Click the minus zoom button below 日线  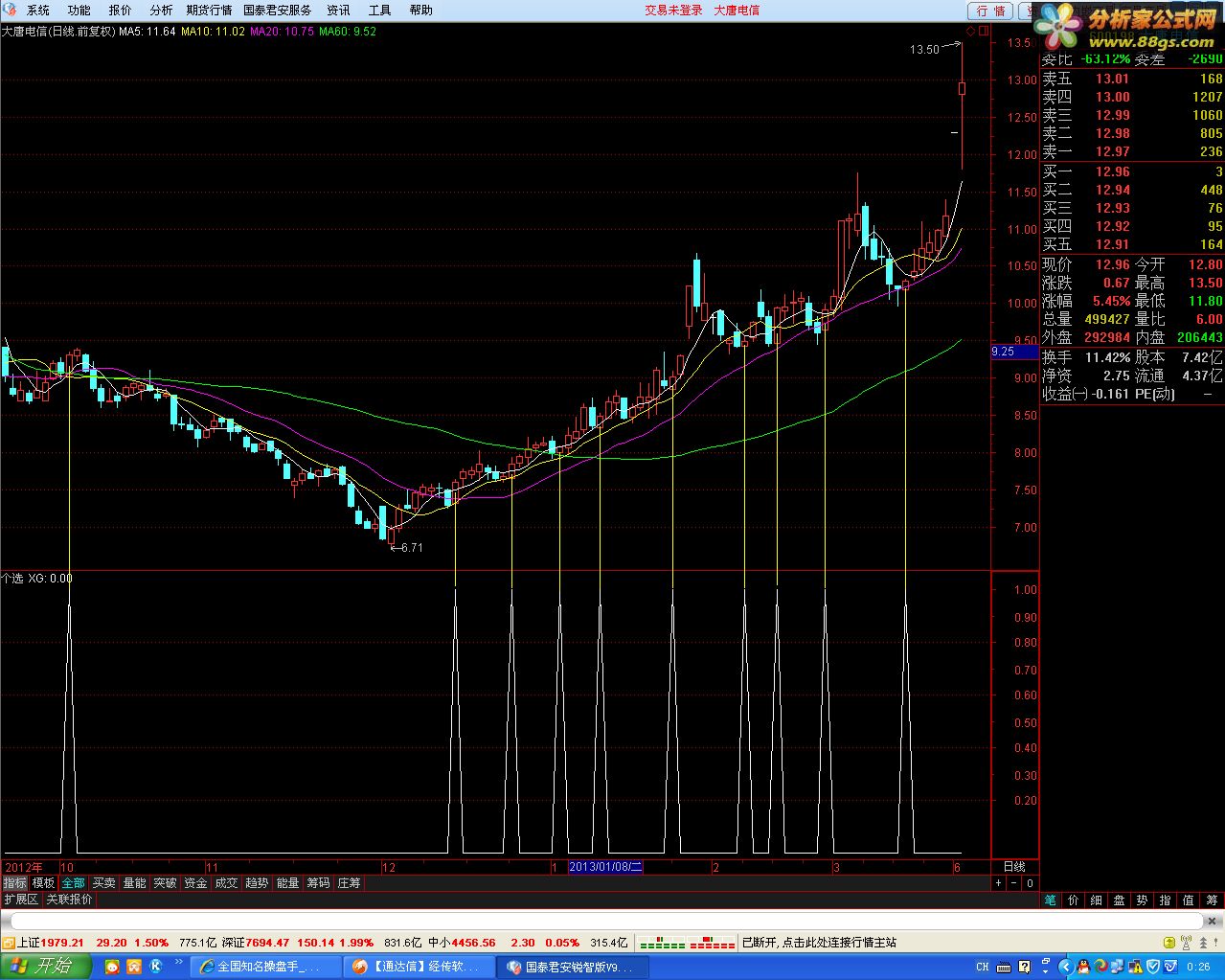point(1013,883)
